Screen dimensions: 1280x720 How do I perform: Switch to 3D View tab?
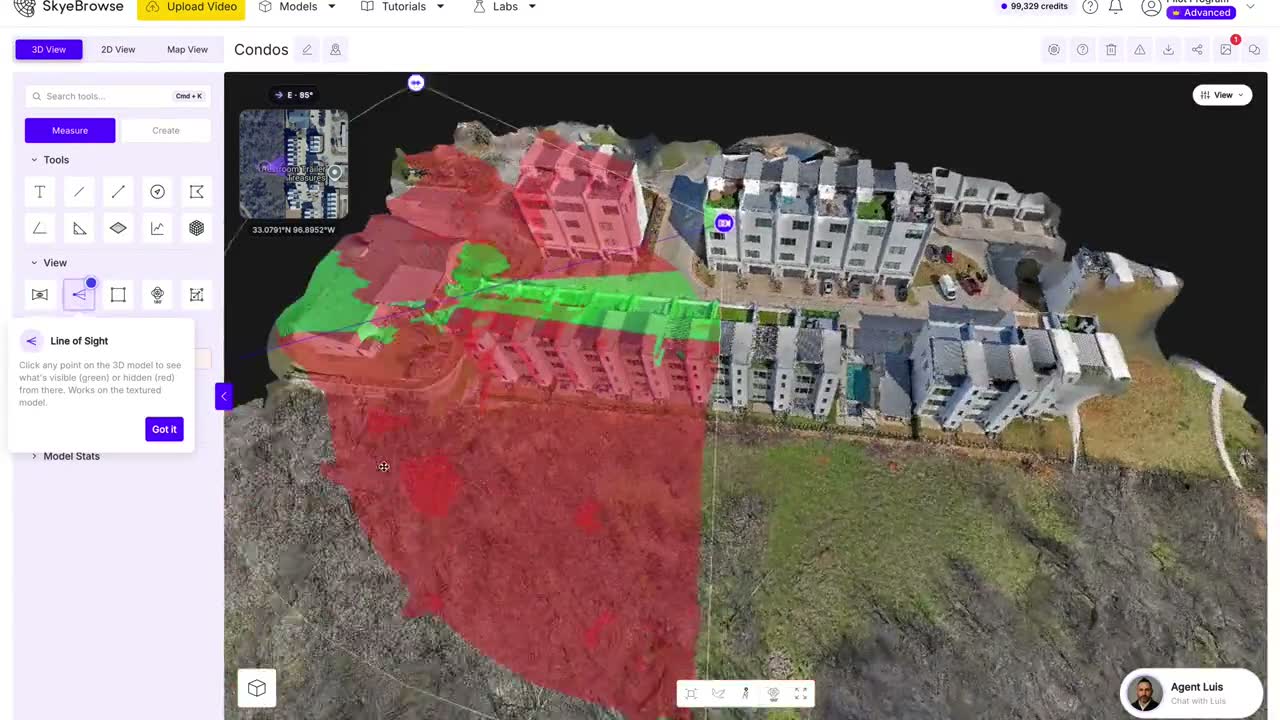(x=49, y=50)
